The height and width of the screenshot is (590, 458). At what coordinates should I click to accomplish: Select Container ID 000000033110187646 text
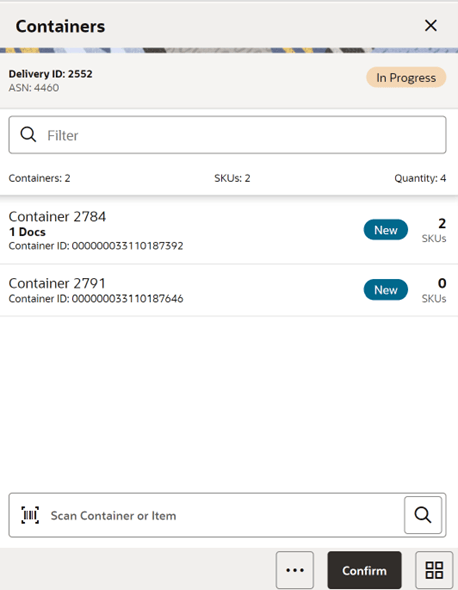(96, 298)
